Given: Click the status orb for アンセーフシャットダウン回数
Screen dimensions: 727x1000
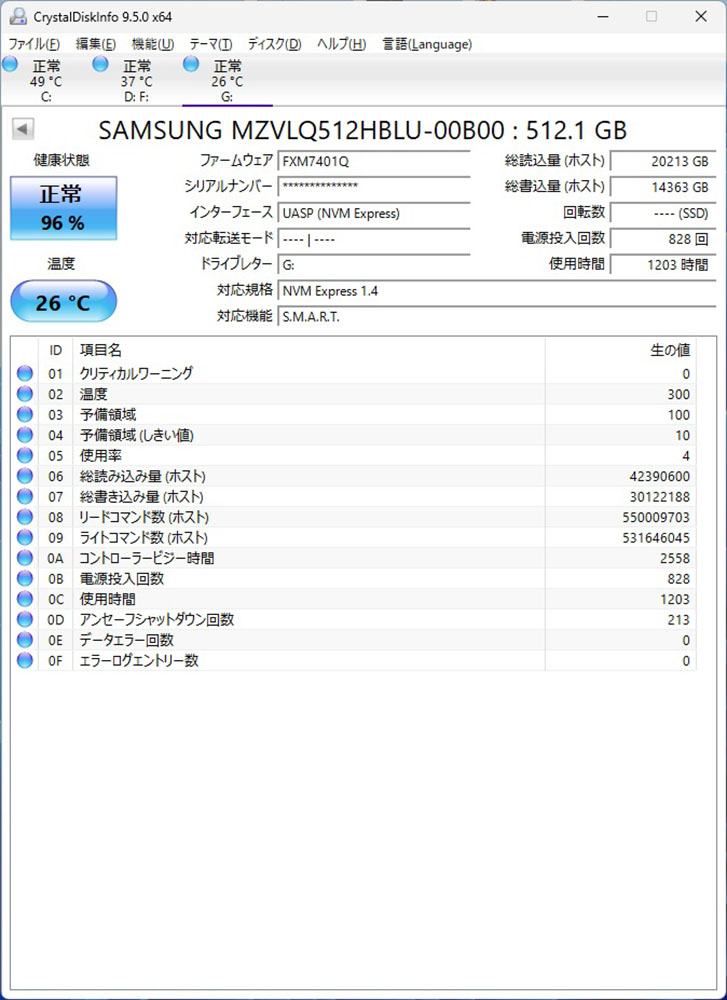Looking at the screenshot, I should coord(25,619).
